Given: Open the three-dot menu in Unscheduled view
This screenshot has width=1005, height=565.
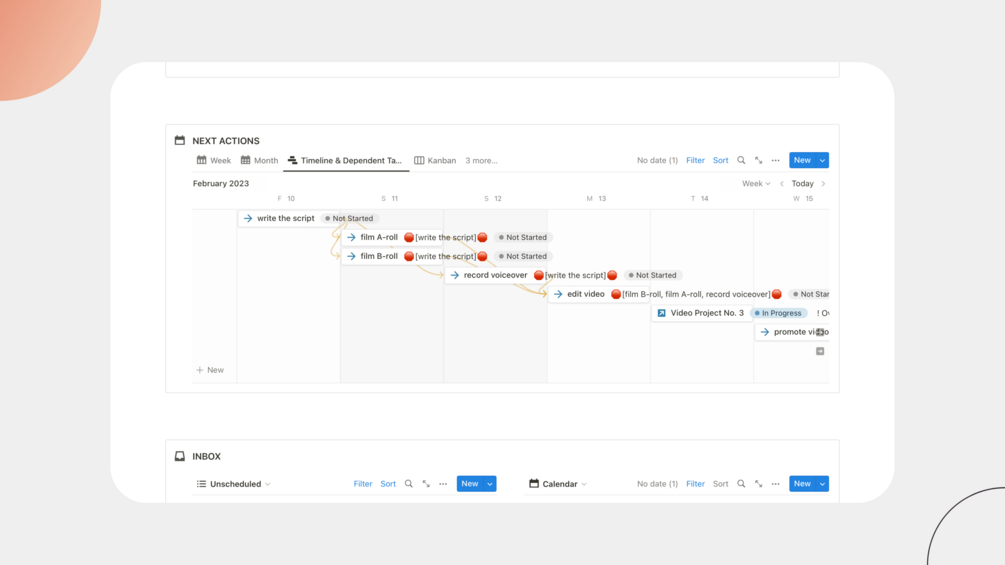Looking at the screenshot, I should coord(443,484).
